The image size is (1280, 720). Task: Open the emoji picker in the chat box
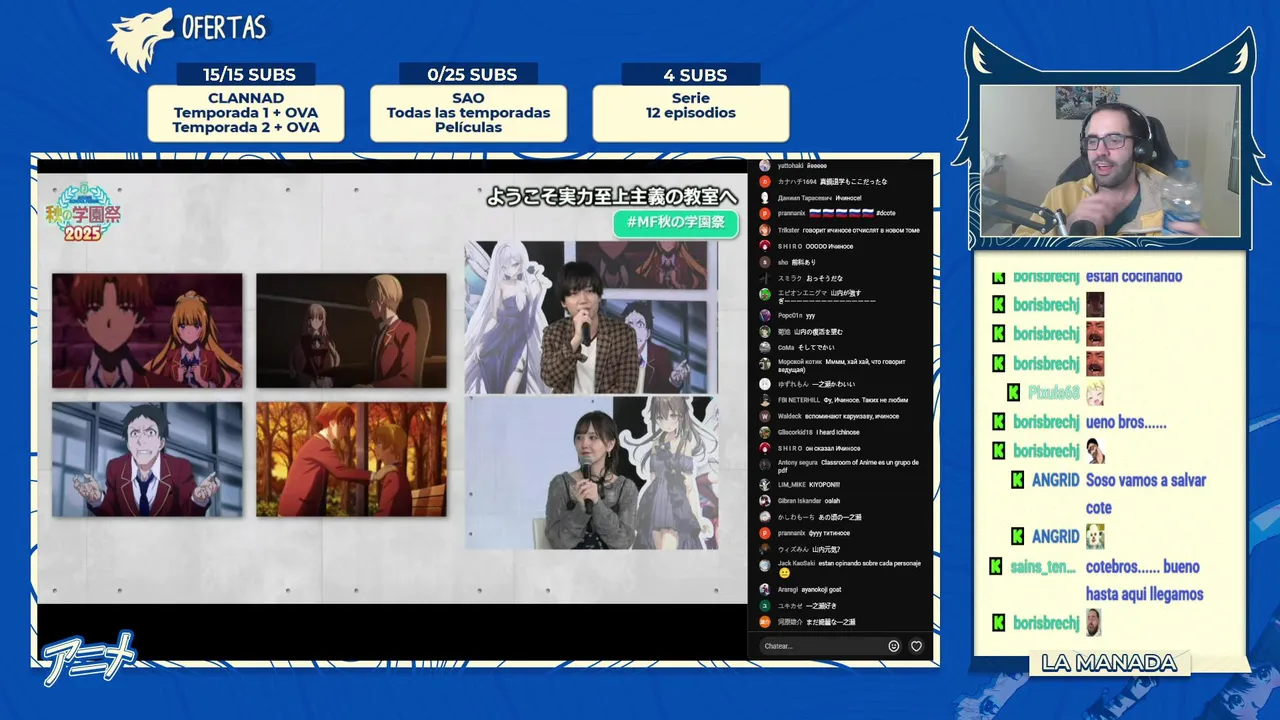(x=894, y=646)
